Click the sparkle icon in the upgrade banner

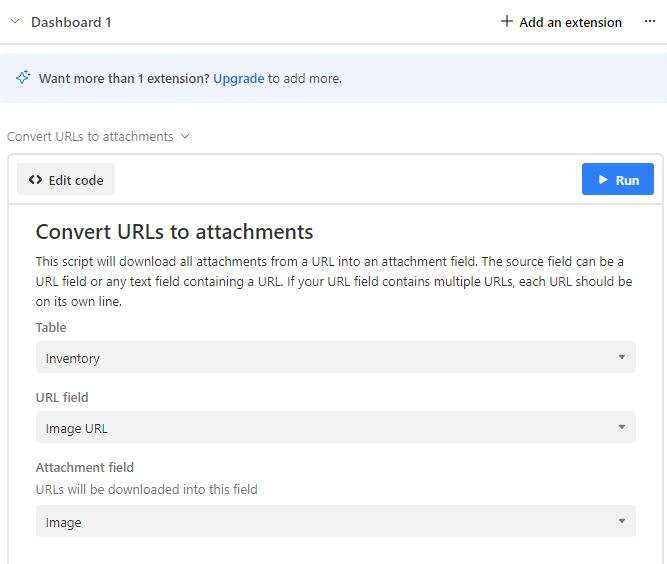(23, 78)
